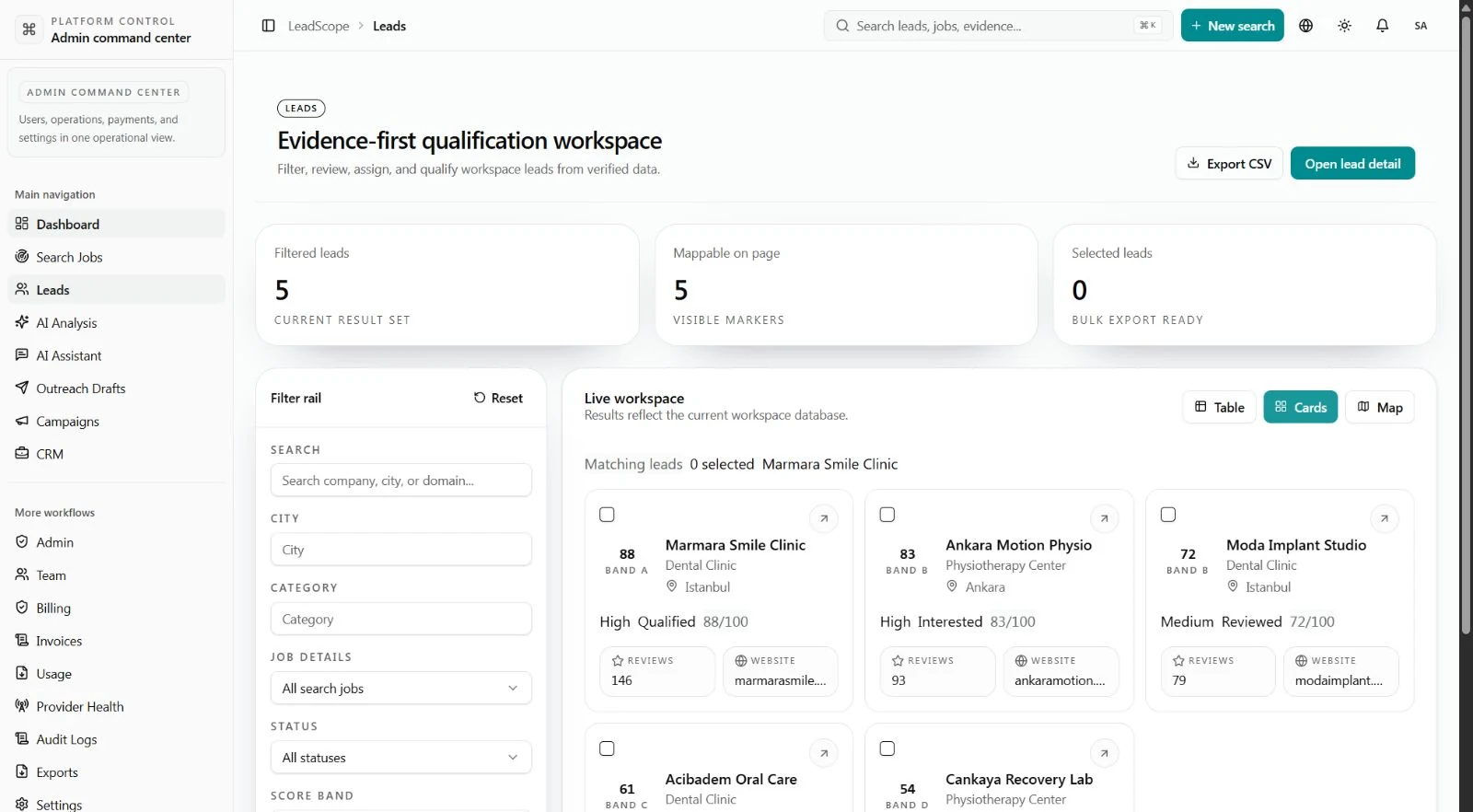The width and height of the screenshot is (1473, 812).
Task: Switch theme with the sun icon
Action: coord(1344,26)
